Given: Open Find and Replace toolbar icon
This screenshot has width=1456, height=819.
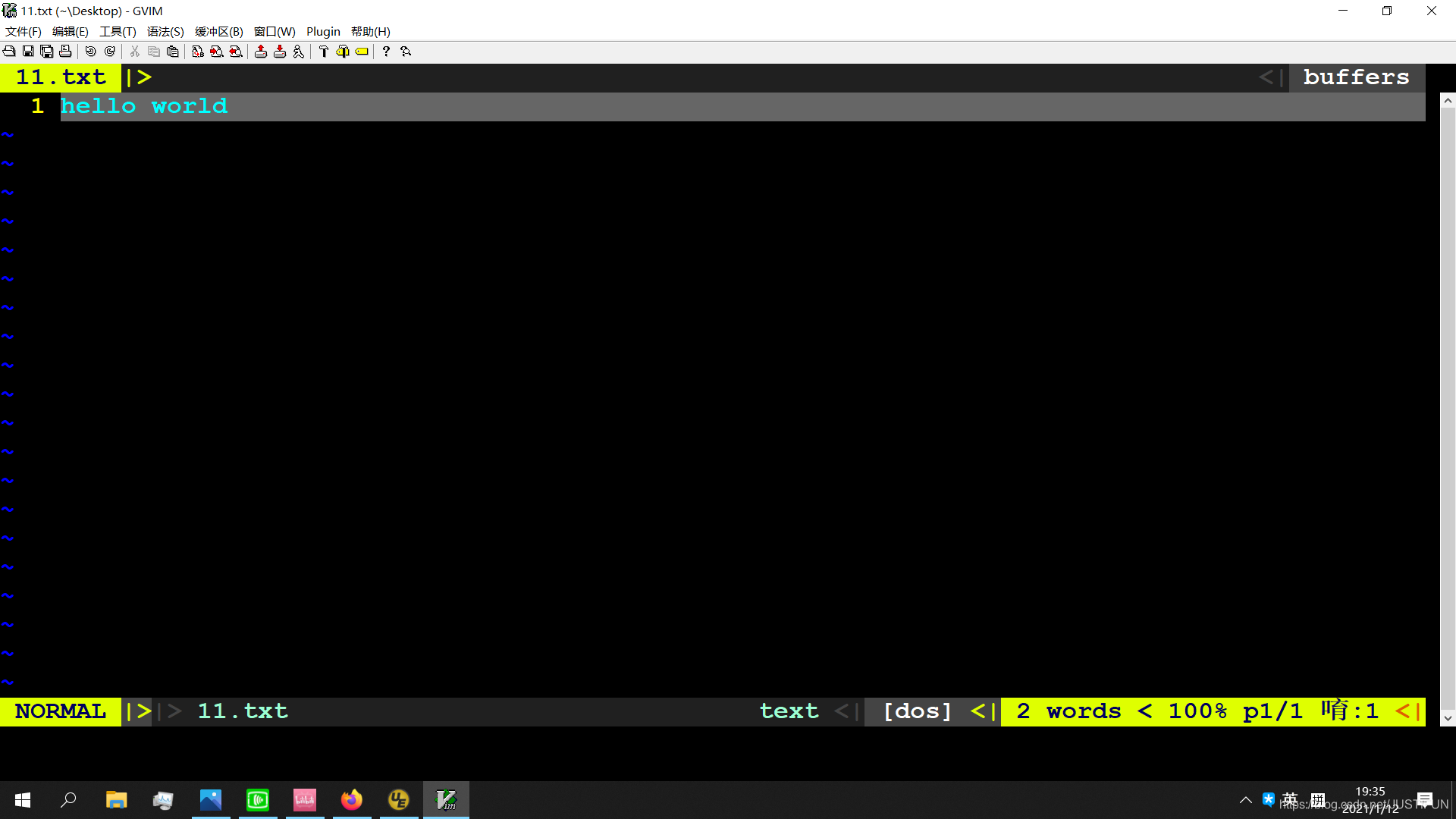Looking at the screenshot, I should coord(197,52).
